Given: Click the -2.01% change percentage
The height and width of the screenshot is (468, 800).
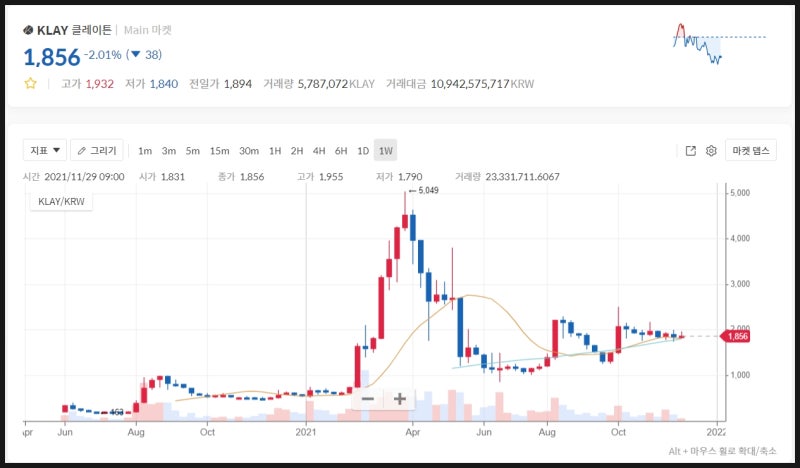Looking at the screenshot, I should click(103, 55).
